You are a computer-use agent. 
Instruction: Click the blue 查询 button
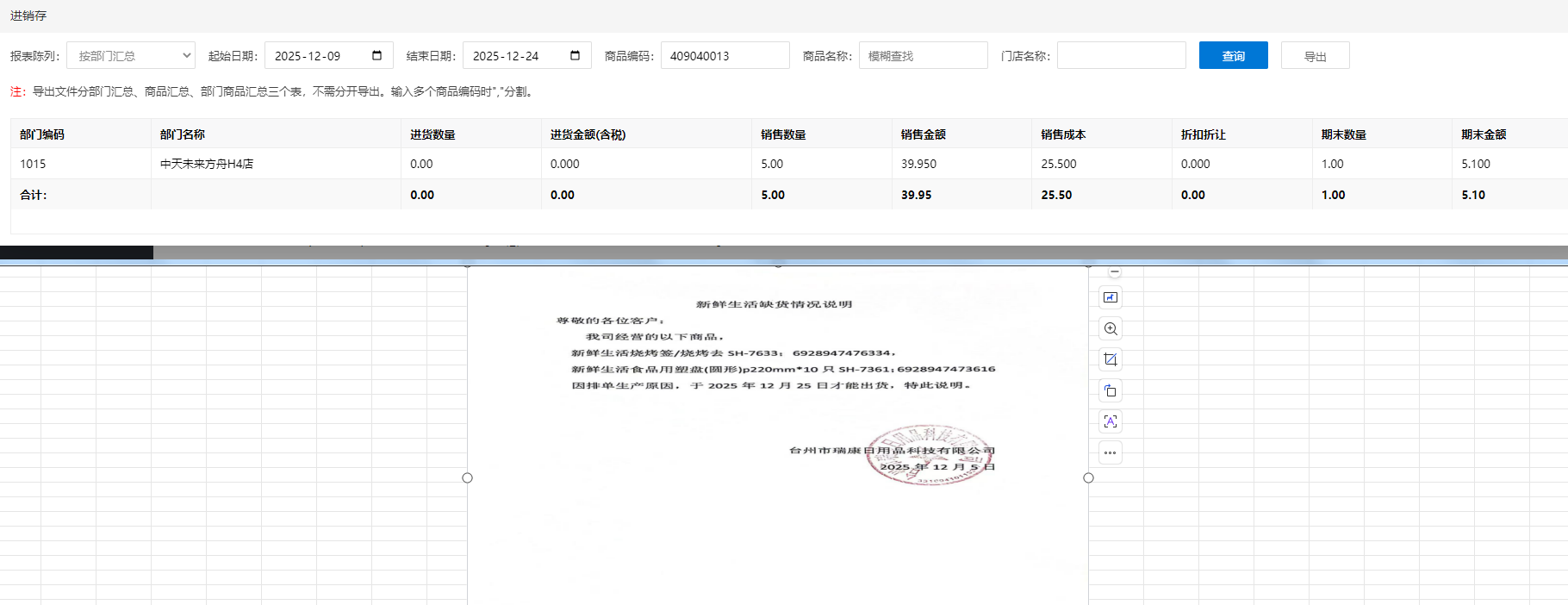coord(1233,56)
